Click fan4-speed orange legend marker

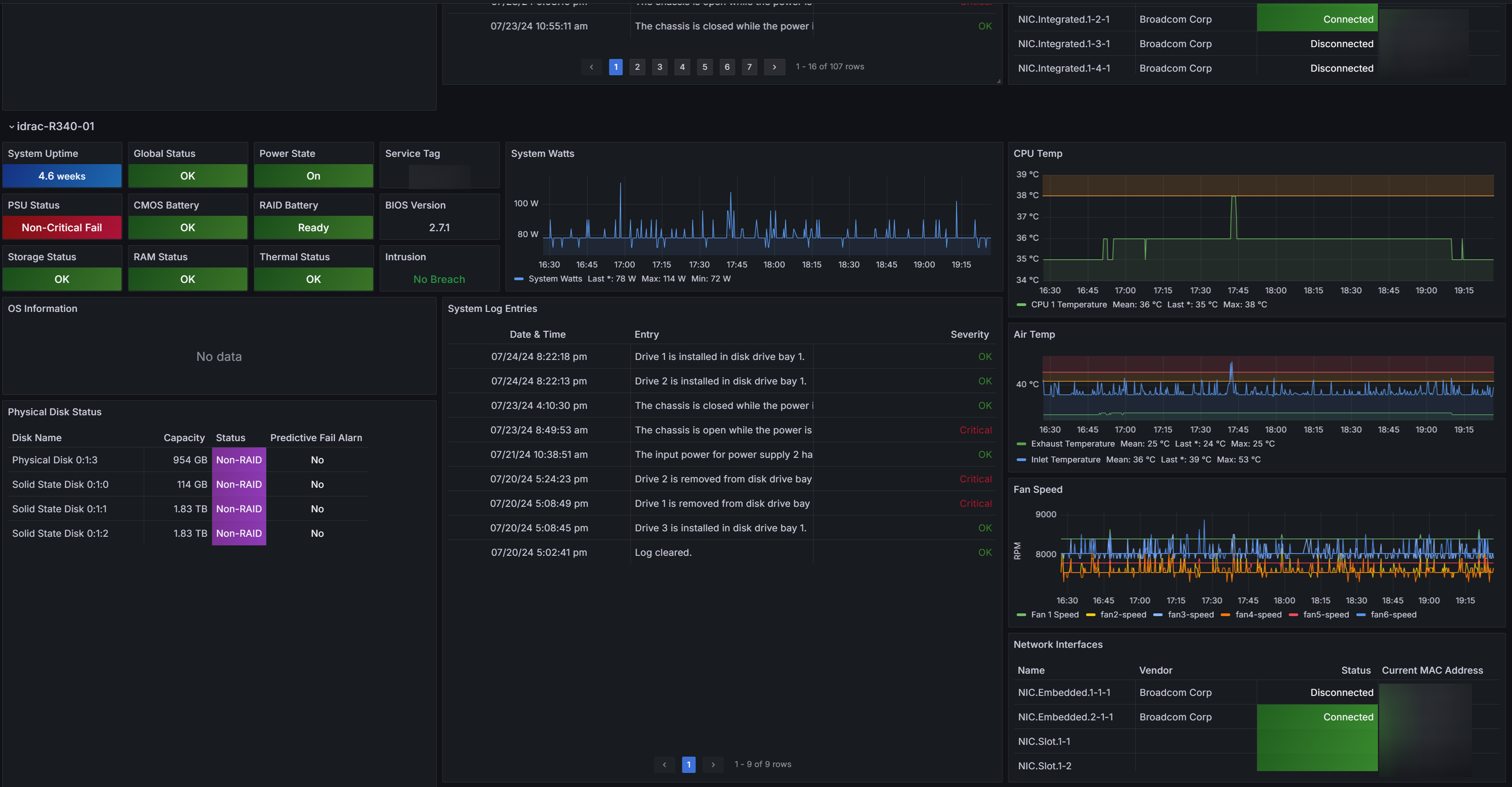[1225, 614]
